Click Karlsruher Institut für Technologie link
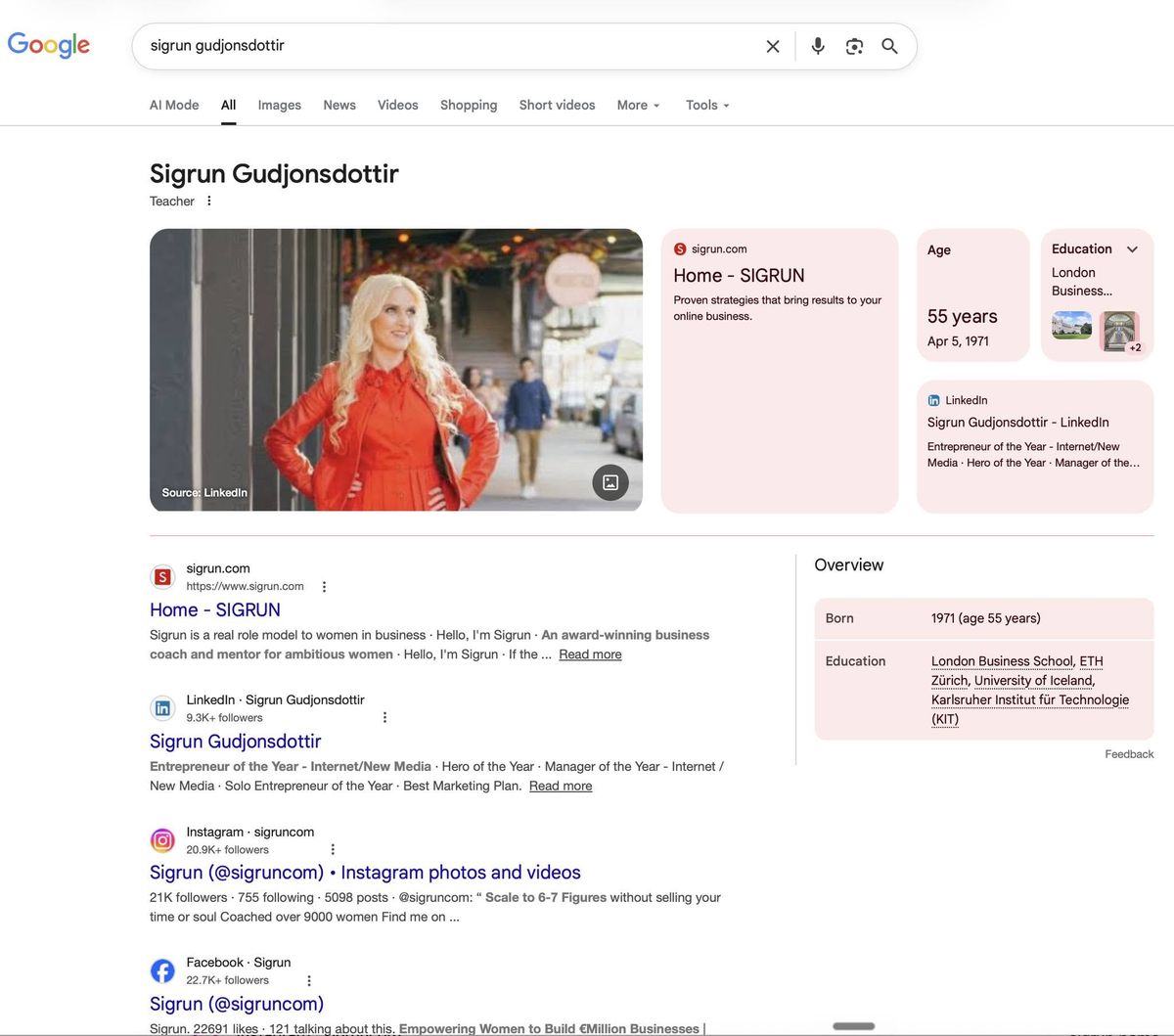Viewport: 1174px width, 1036px height. (1030, 709)
